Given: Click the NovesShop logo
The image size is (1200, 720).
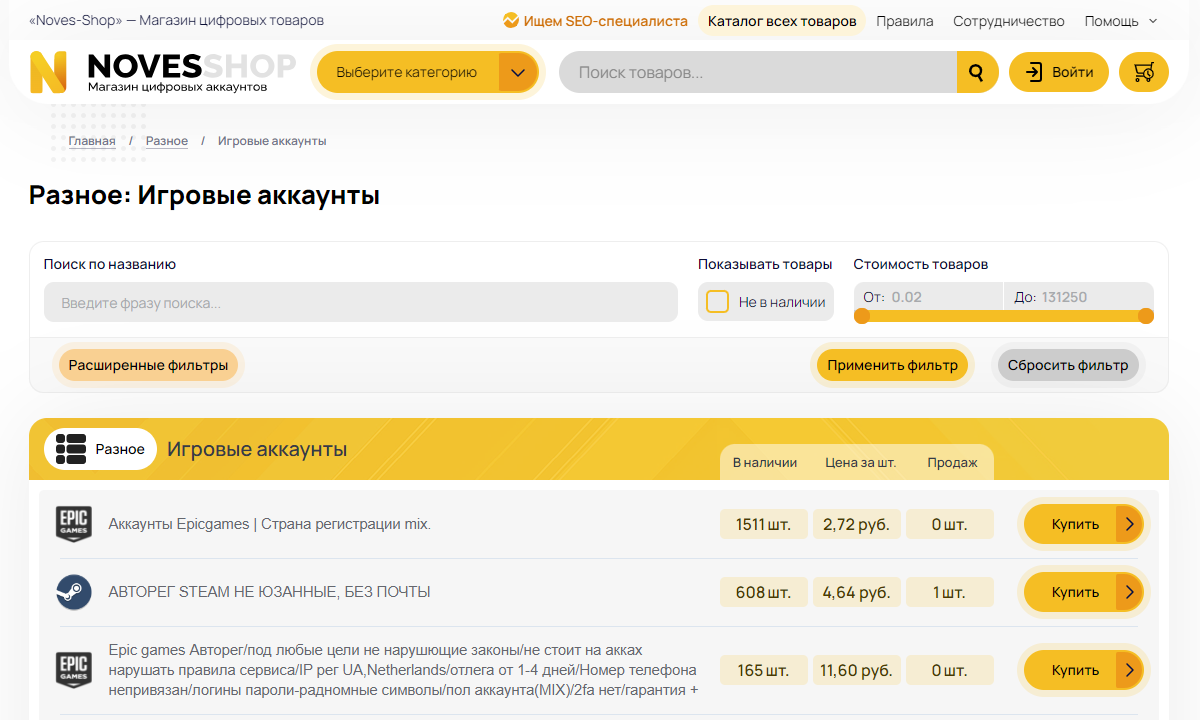Looking at the screenshot, I should (x=162, y=72).
